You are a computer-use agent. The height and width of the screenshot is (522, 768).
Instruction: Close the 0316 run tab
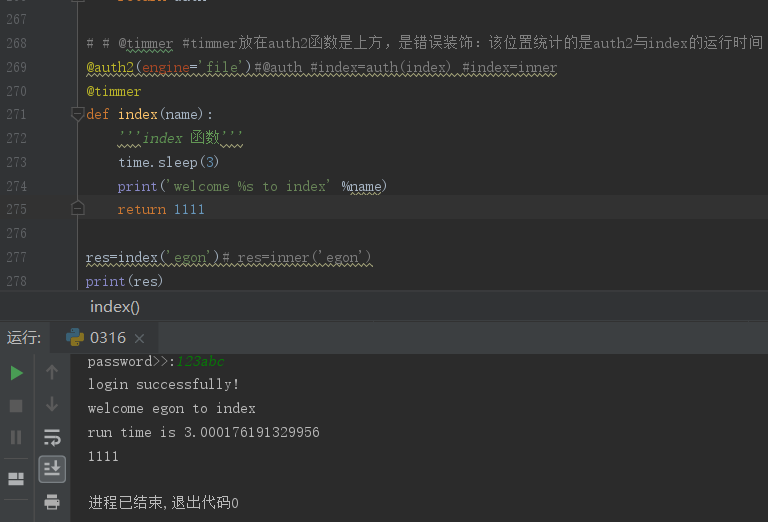139,339
